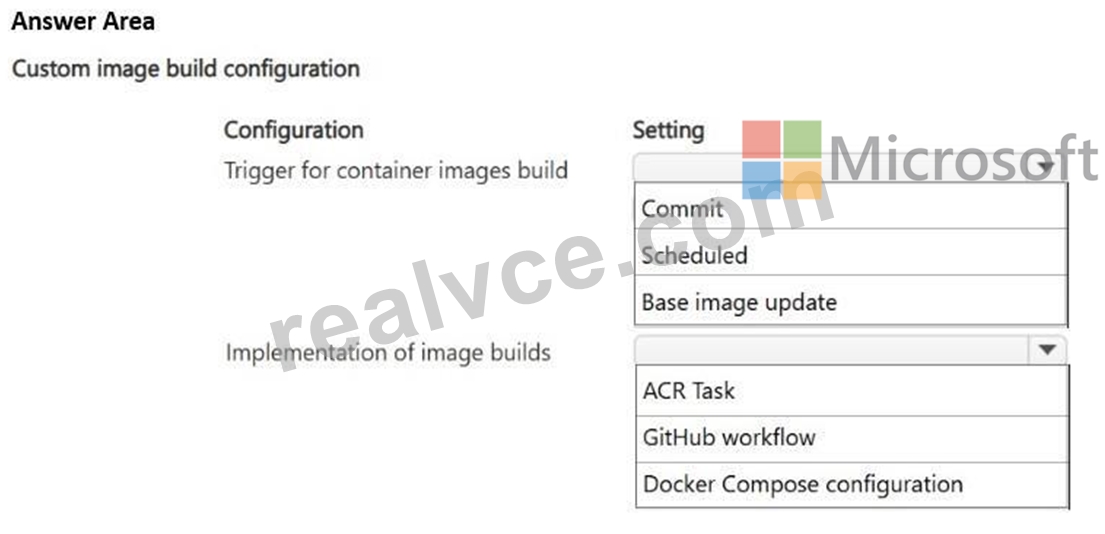Click the Microsoft wordmark text
This screenshot has width=1105, height=534.
(x=963, y=160)
